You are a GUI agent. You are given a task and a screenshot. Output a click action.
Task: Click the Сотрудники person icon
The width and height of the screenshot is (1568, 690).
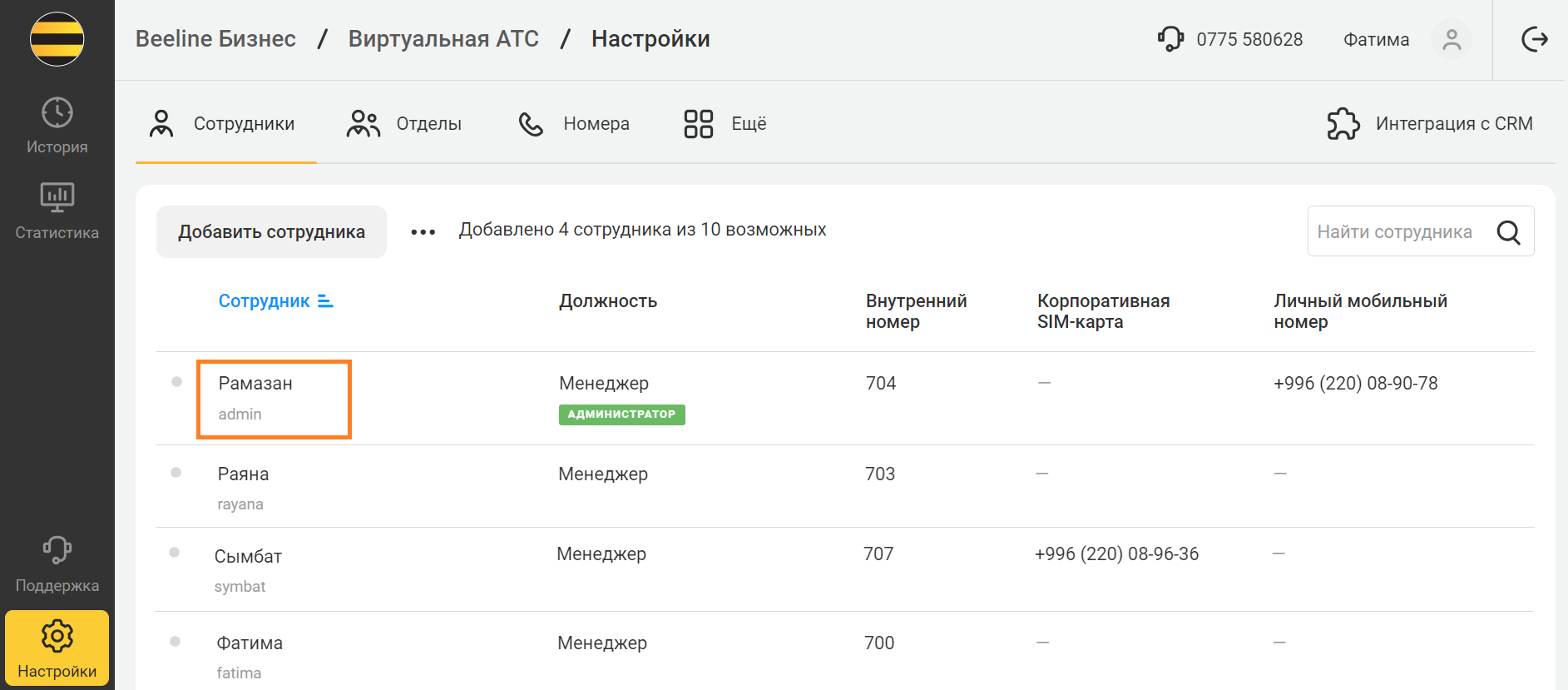[x=161, y=123]
